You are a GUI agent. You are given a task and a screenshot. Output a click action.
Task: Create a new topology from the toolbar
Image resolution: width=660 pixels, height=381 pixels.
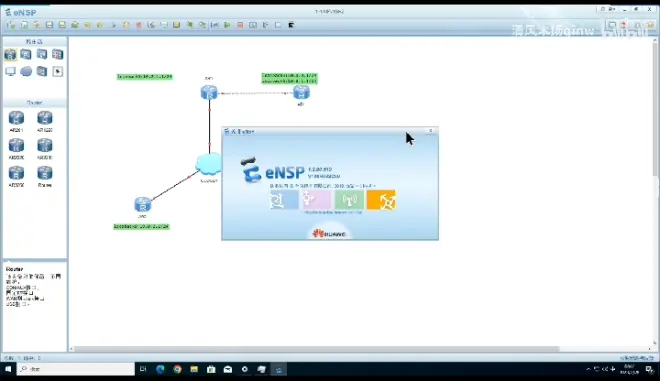coord(11,25)
